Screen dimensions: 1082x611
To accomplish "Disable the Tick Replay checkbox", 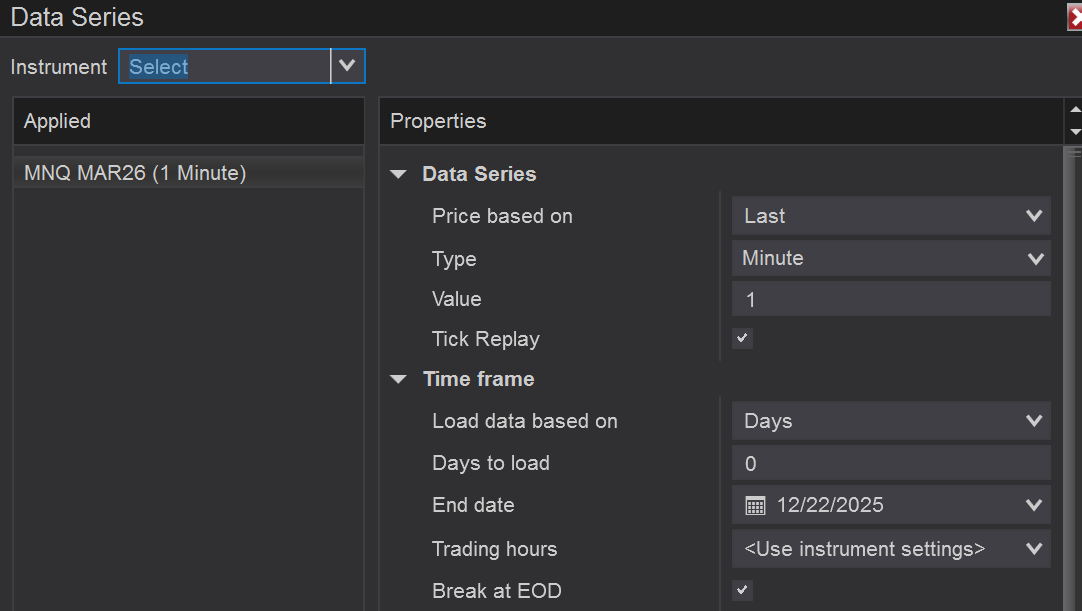I will (x=742, y=339).
